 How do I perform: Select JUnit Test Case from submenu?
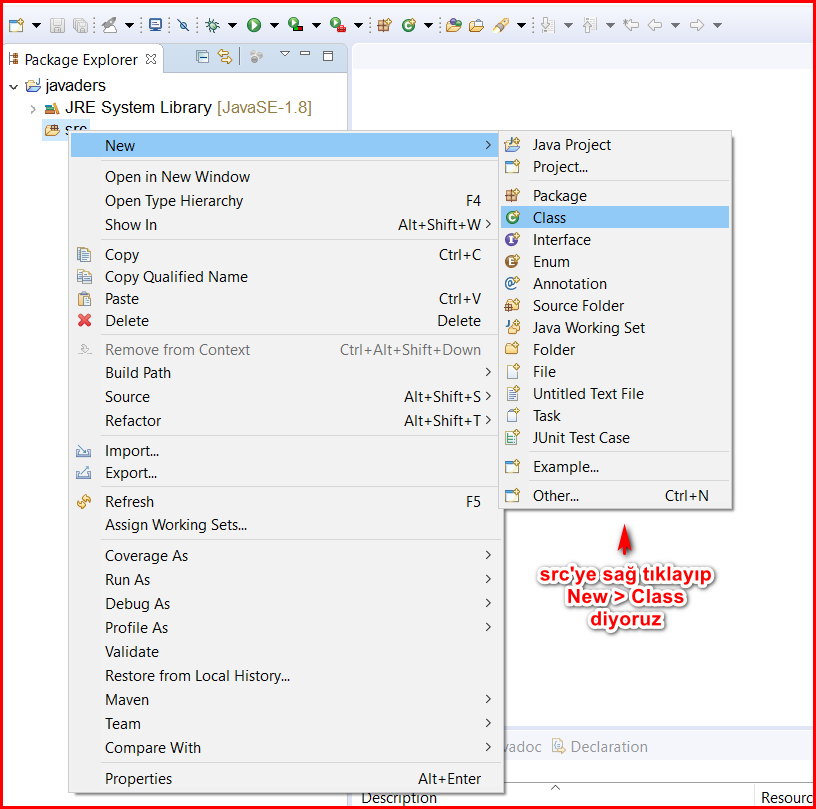pos(580,438)
